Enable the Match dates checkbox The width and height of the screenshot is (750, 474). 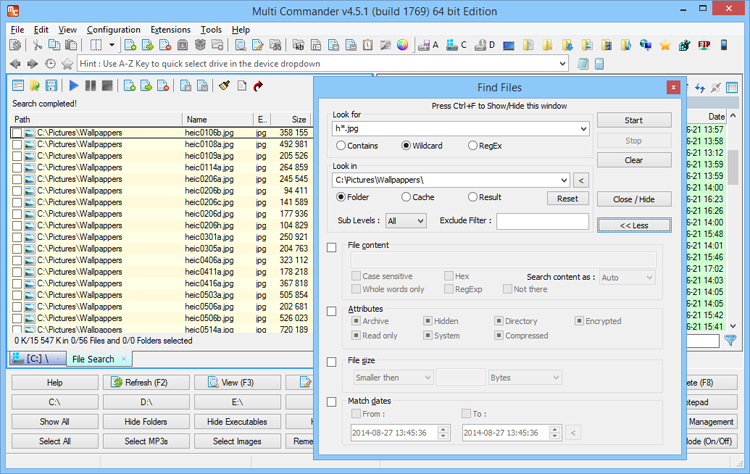click(x=331, y=402)
